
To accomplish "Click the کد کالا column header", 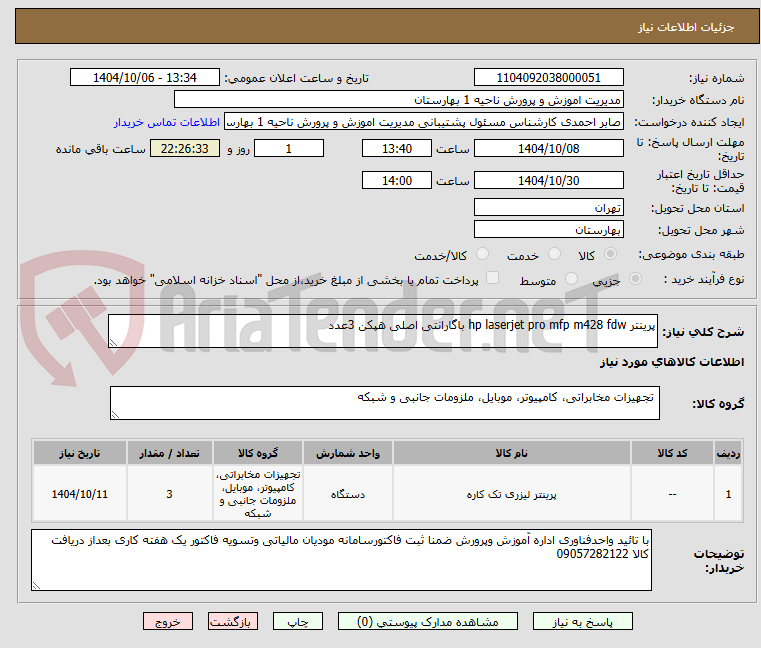I will click(672, 453).
